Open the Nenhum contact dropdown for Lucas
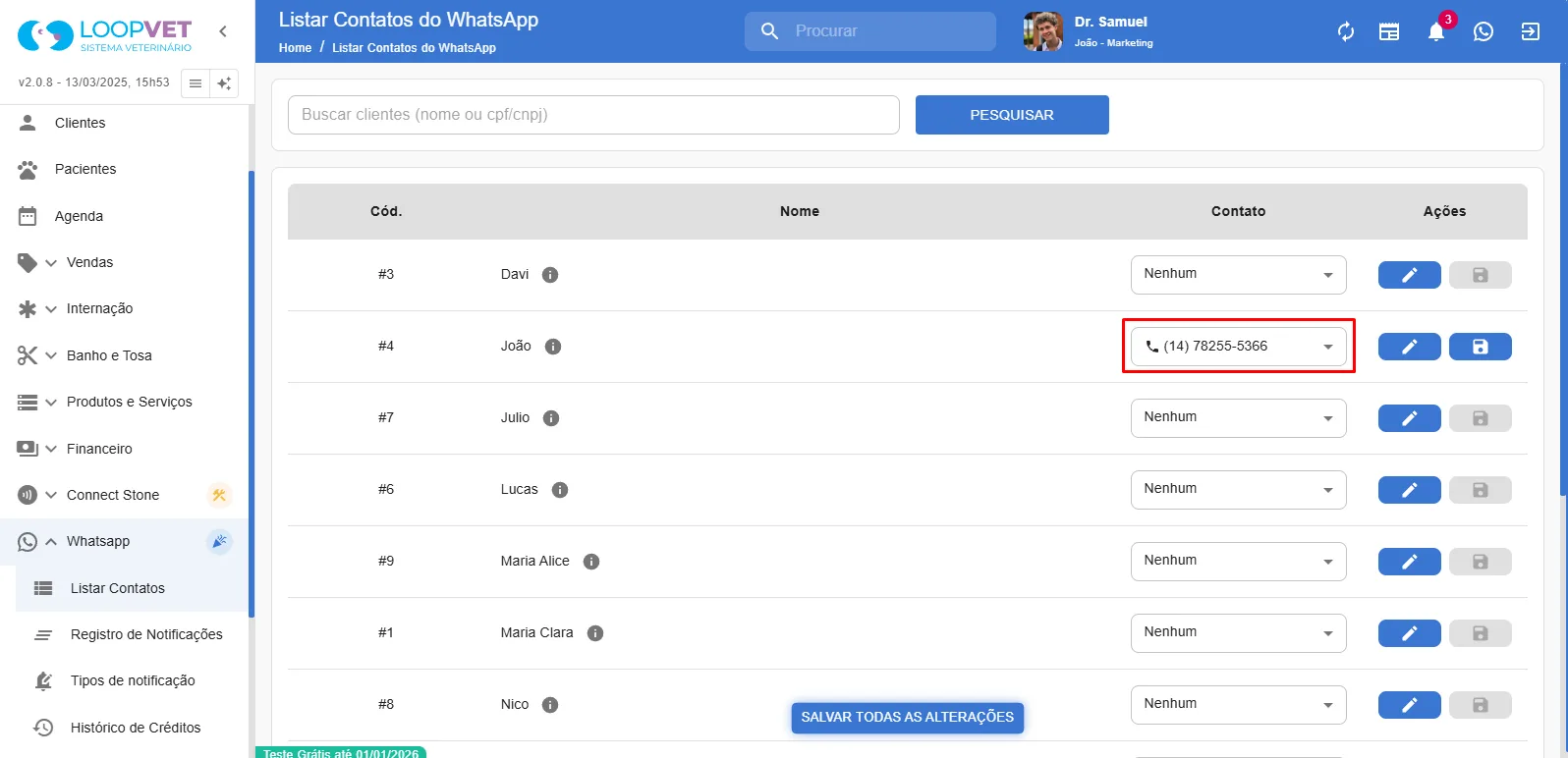 [x=1239, y=490]
